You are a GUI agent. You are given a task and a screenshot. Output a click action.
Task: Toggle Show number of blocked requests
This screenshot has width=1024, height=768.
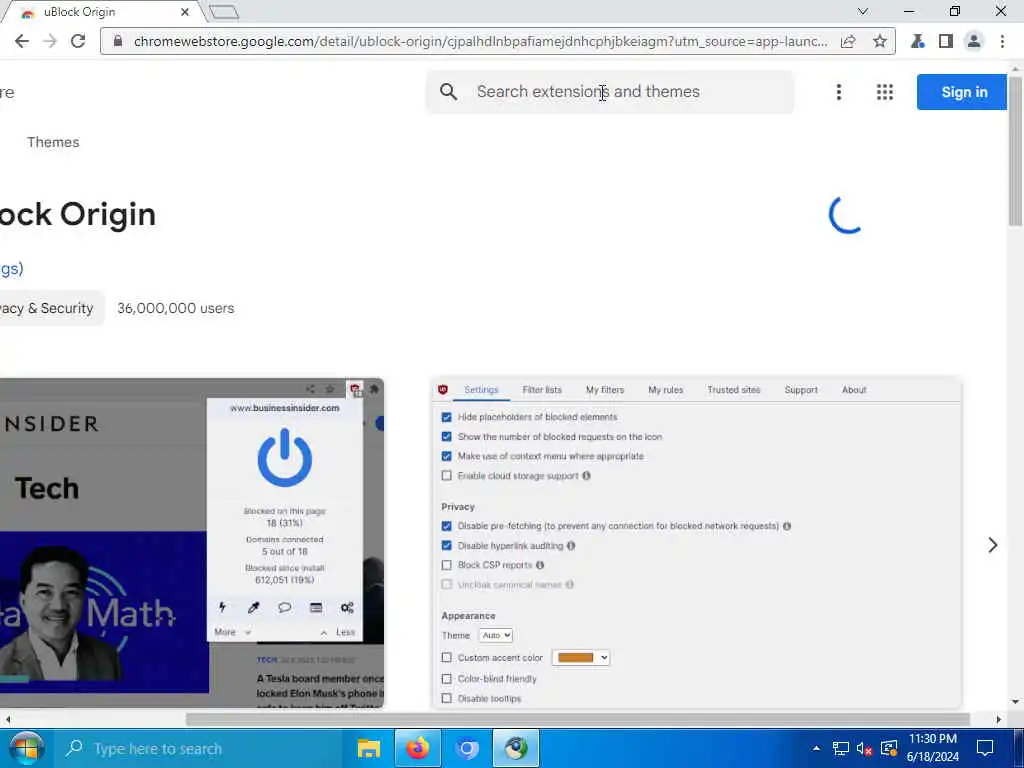click(447, 436)
